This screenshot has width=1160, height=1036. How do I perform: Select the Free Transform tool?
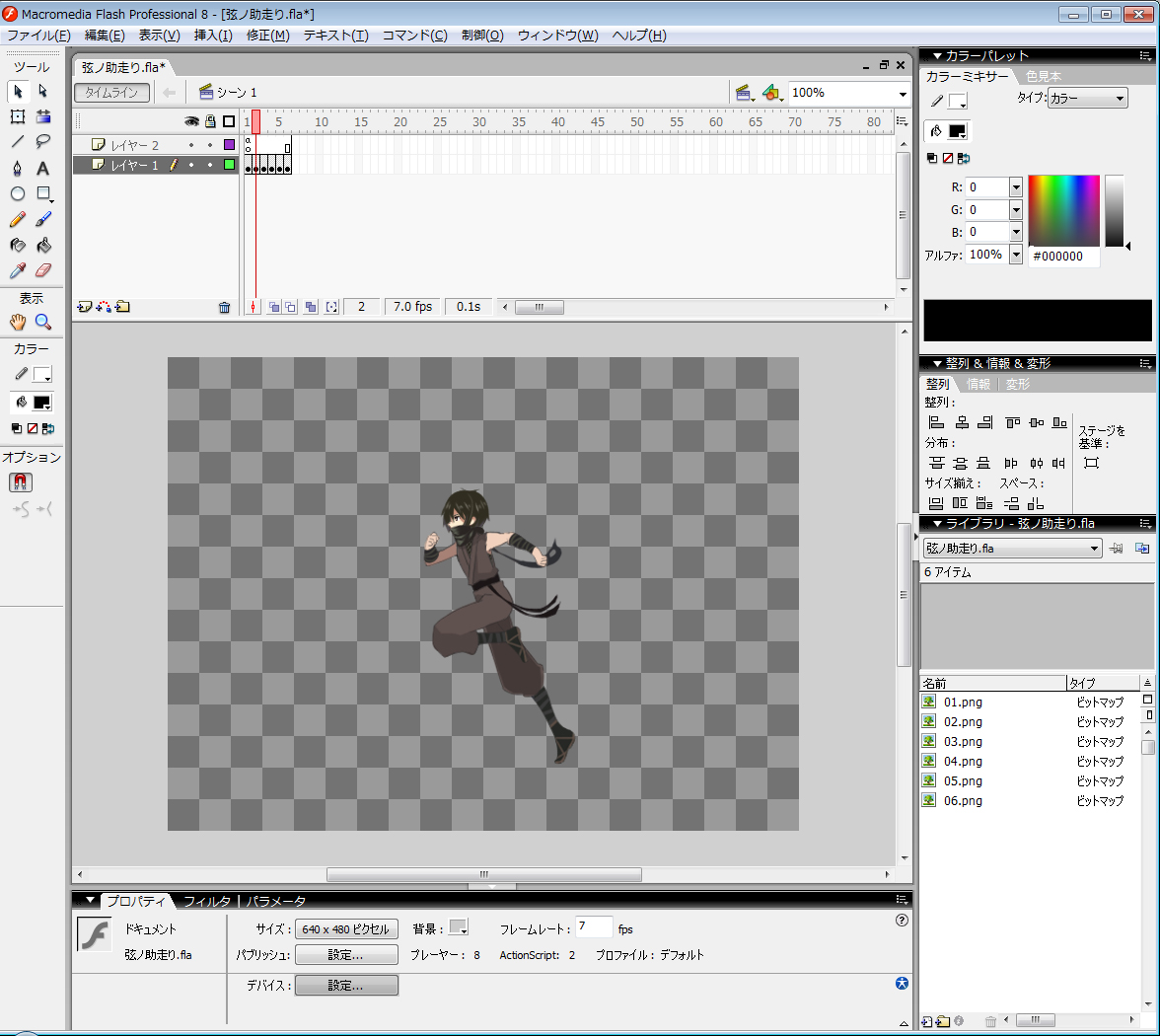(x=18, y=116)
